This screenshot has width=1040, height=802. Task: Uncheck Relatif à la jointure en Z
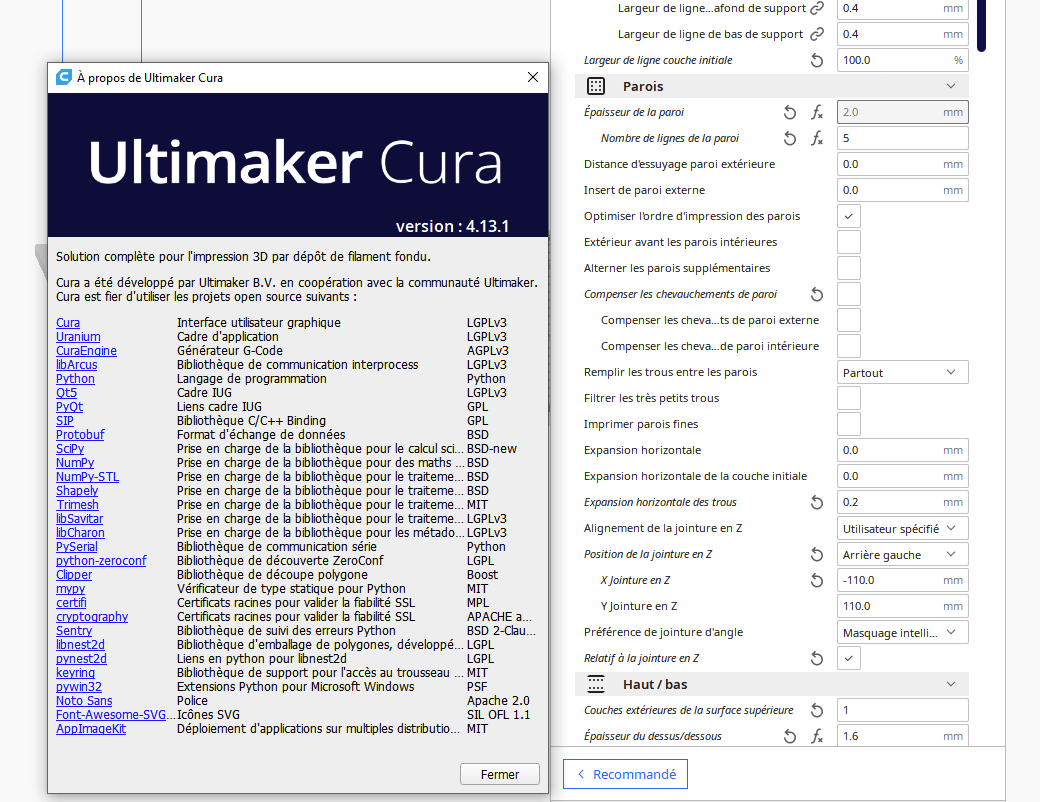848,658
